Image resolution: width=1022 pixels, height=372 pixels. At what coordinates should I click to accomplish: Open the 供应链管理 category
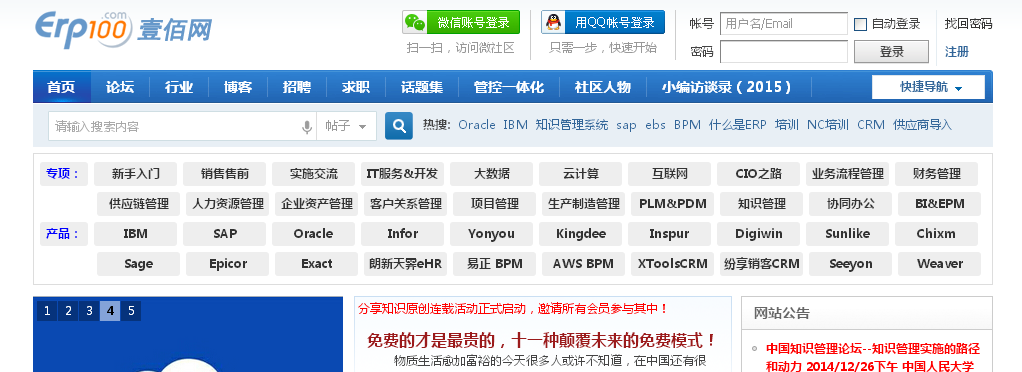click(x=138, y=204)
